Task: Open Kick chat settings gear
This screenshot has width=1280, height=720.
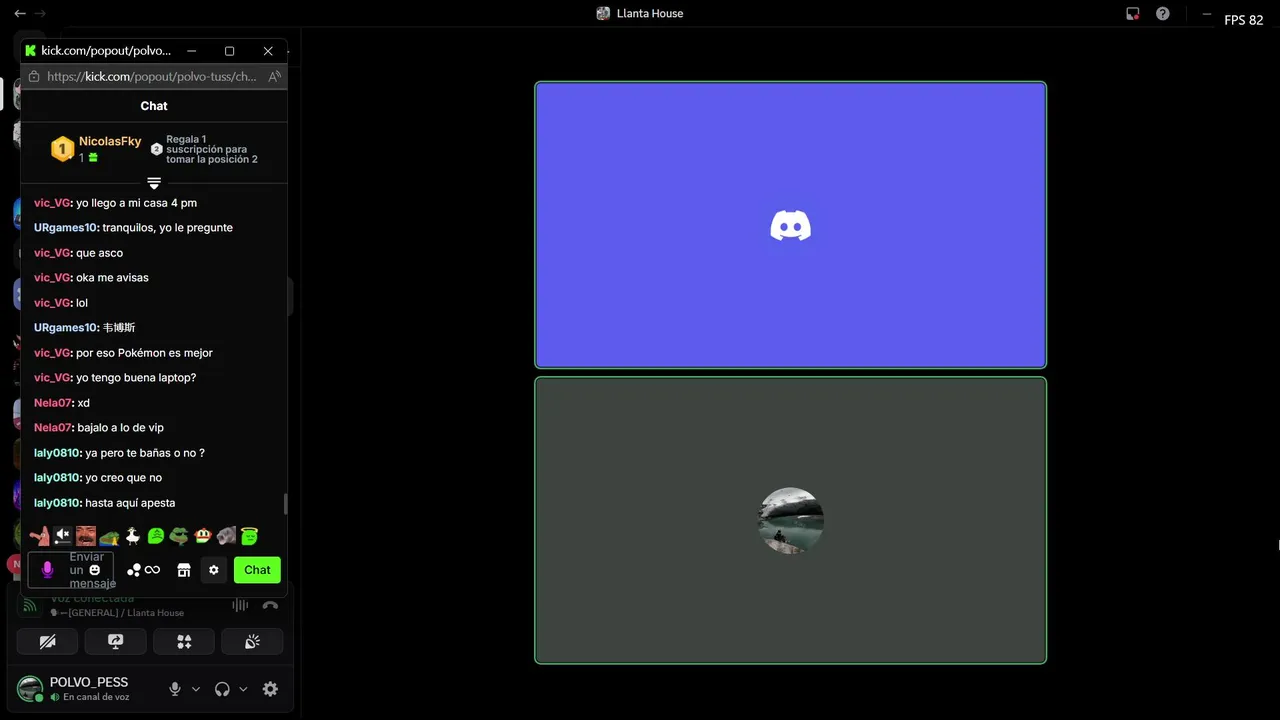Action: 213,570
